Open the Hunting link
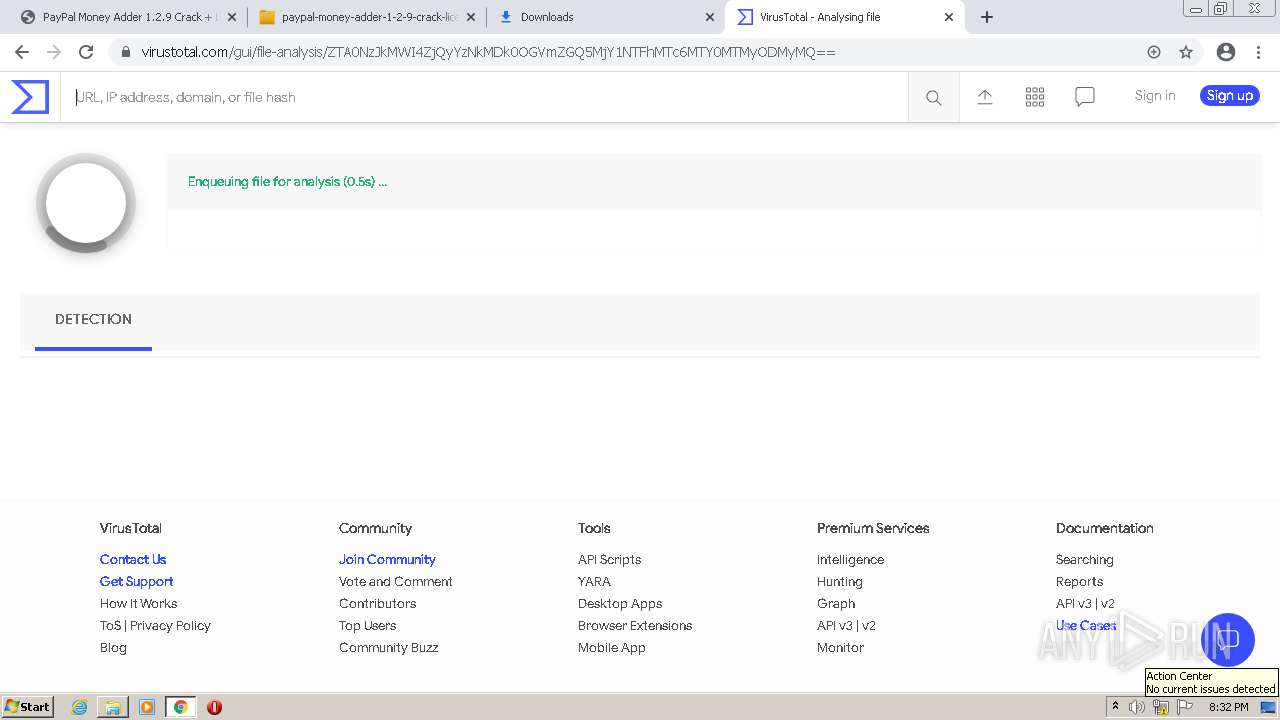This screenshot has height=720, width=1280. pyautogui.click(x=840, y=582)
